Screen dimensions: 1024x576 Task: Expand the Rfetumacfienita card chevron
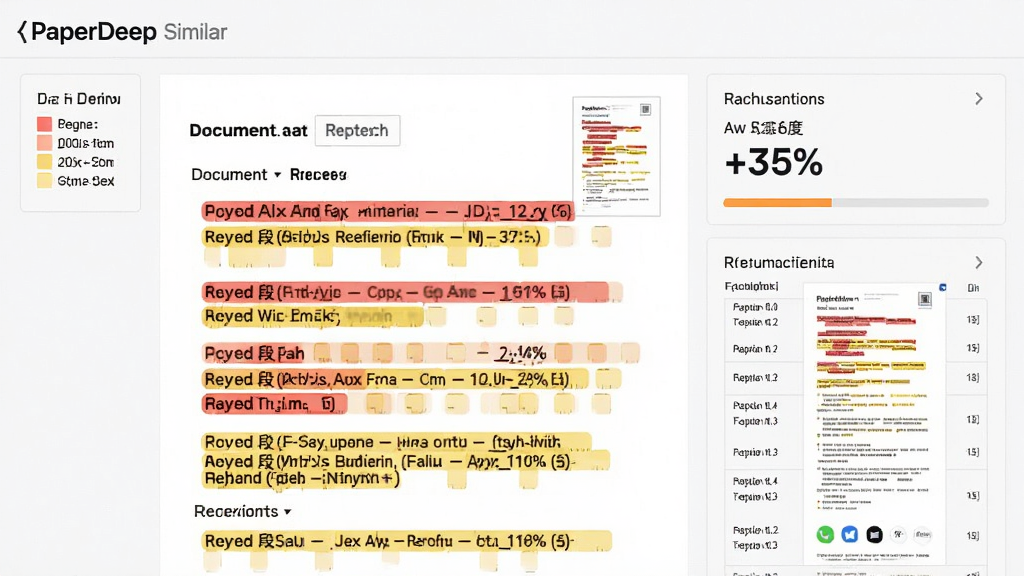978,263
